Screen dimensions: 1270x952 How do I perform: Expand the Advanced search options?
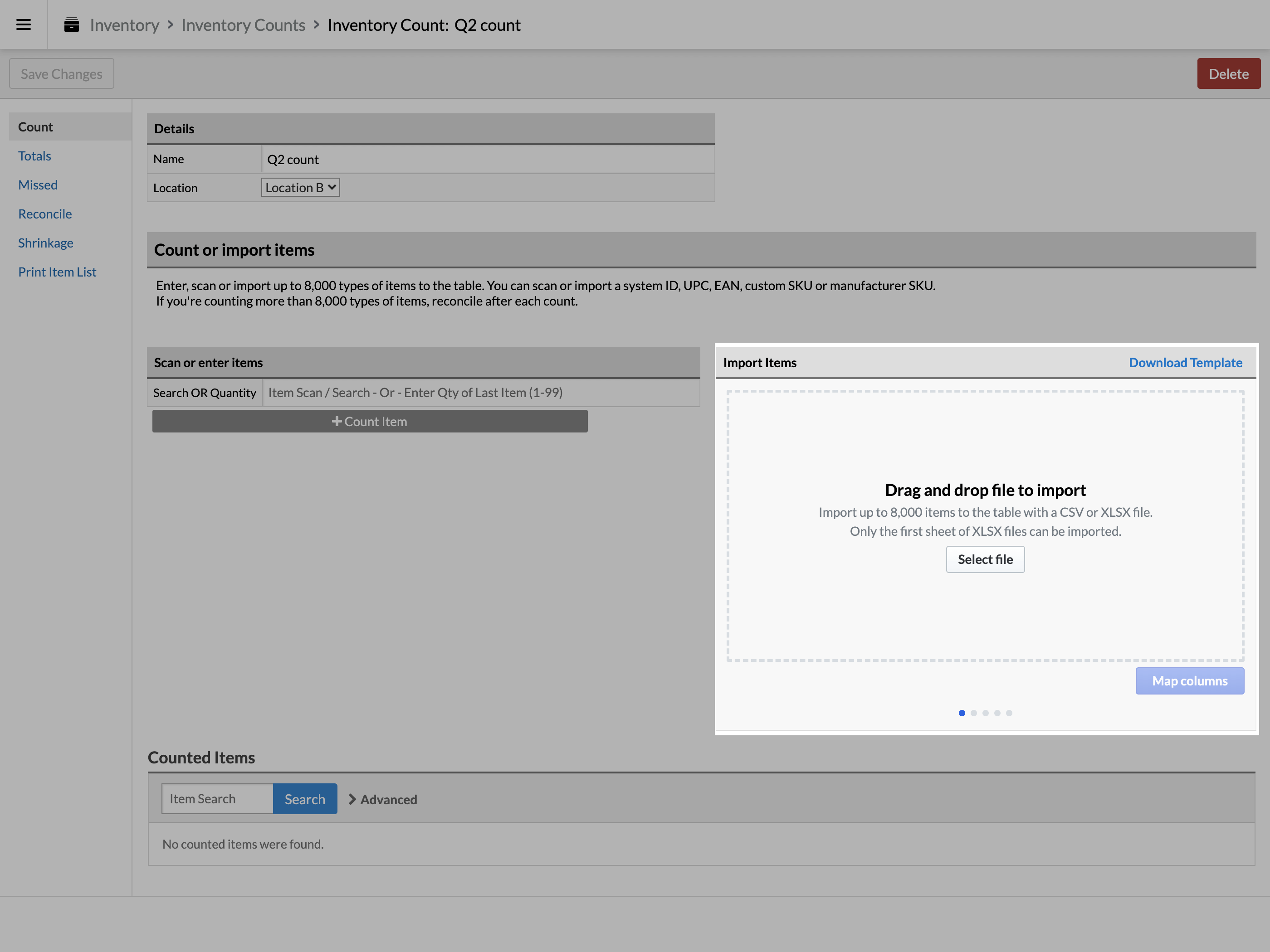[383, 799]
